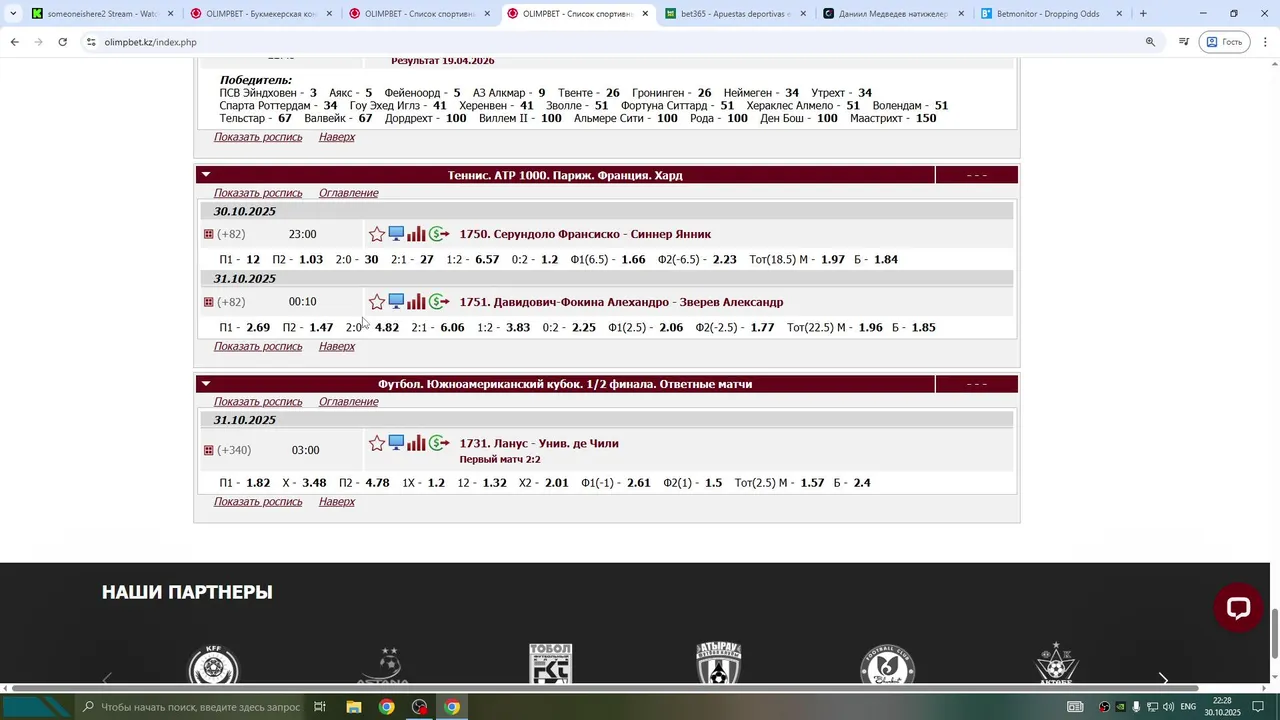Open live broadcast monitor icon for match 1750
Viewport: 1280px width, 720px height.
coord(396,234)
